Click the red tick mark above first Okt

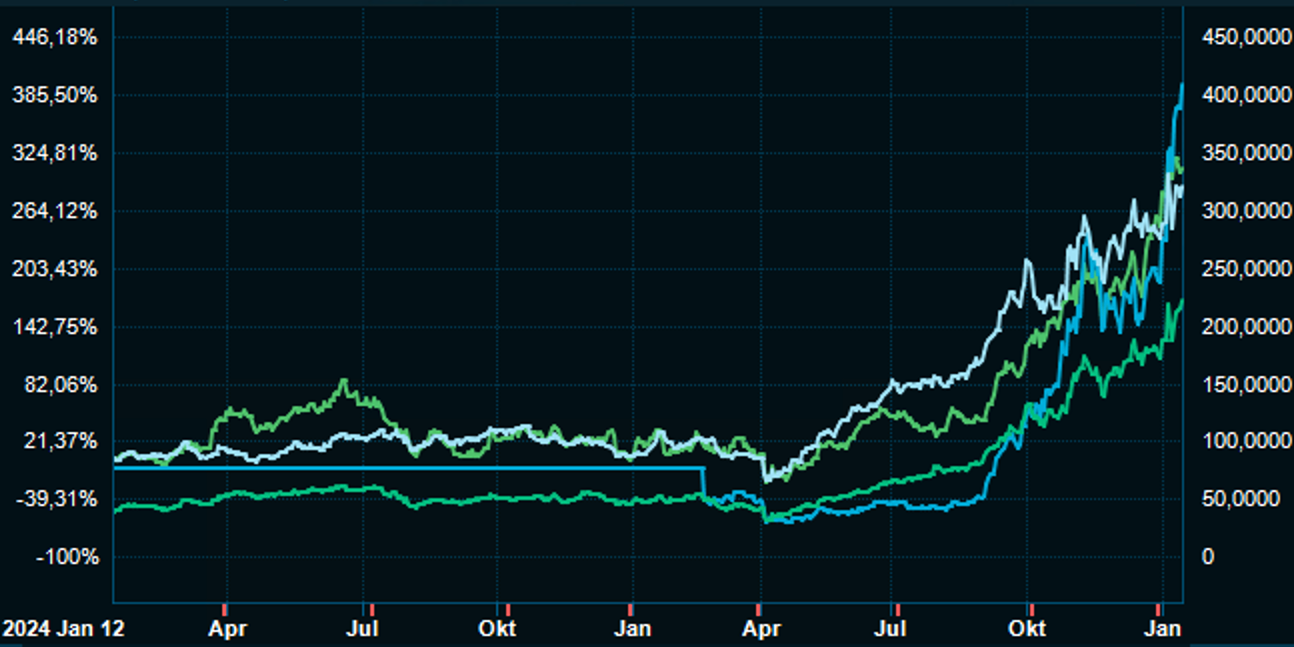pyautogui.click(x=508, y=609)
